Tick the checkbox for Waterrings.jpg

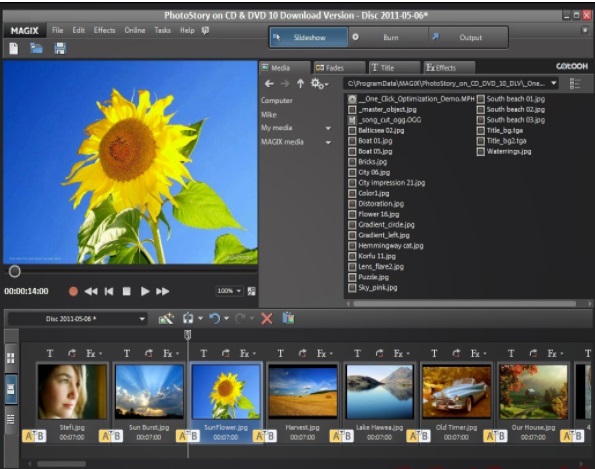tap(481, 151)
